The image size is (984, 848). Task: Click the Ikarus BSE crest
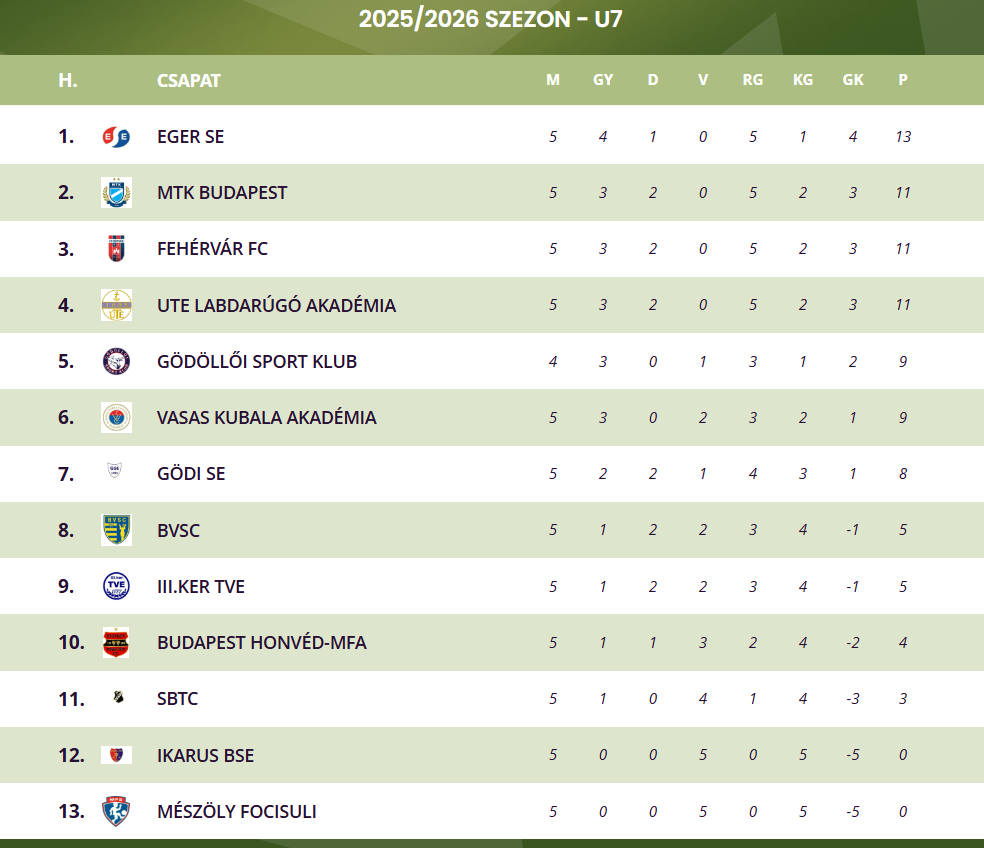tap(116, 754)
